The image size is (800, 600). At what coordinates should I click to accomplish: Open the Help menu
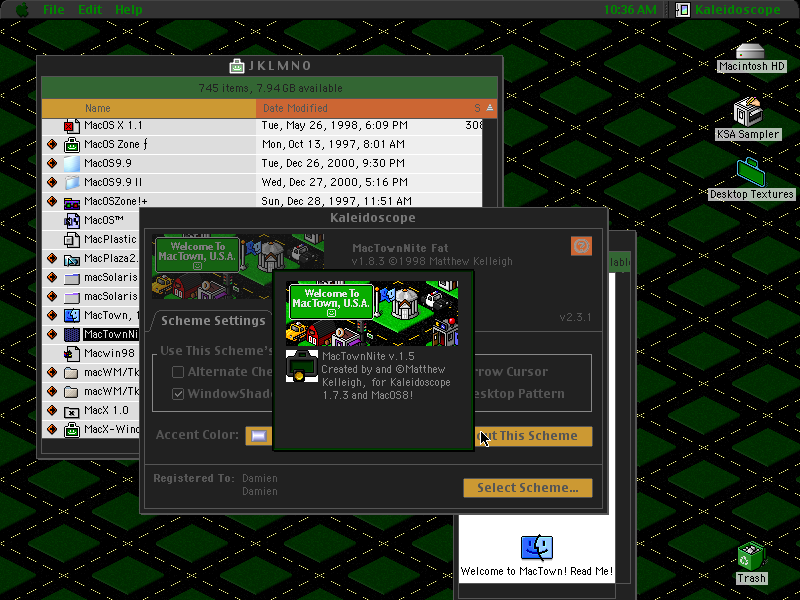pyautogui.click(x=129, y=10)
